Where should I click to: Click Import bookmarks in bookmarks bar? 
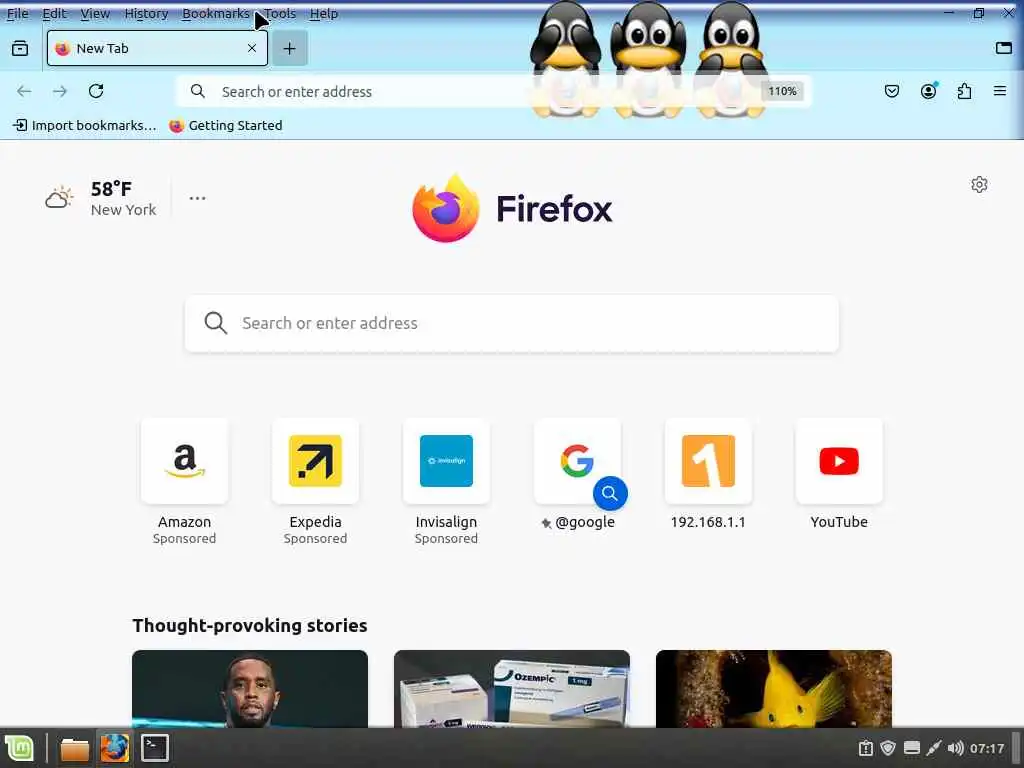click(85, 125)
